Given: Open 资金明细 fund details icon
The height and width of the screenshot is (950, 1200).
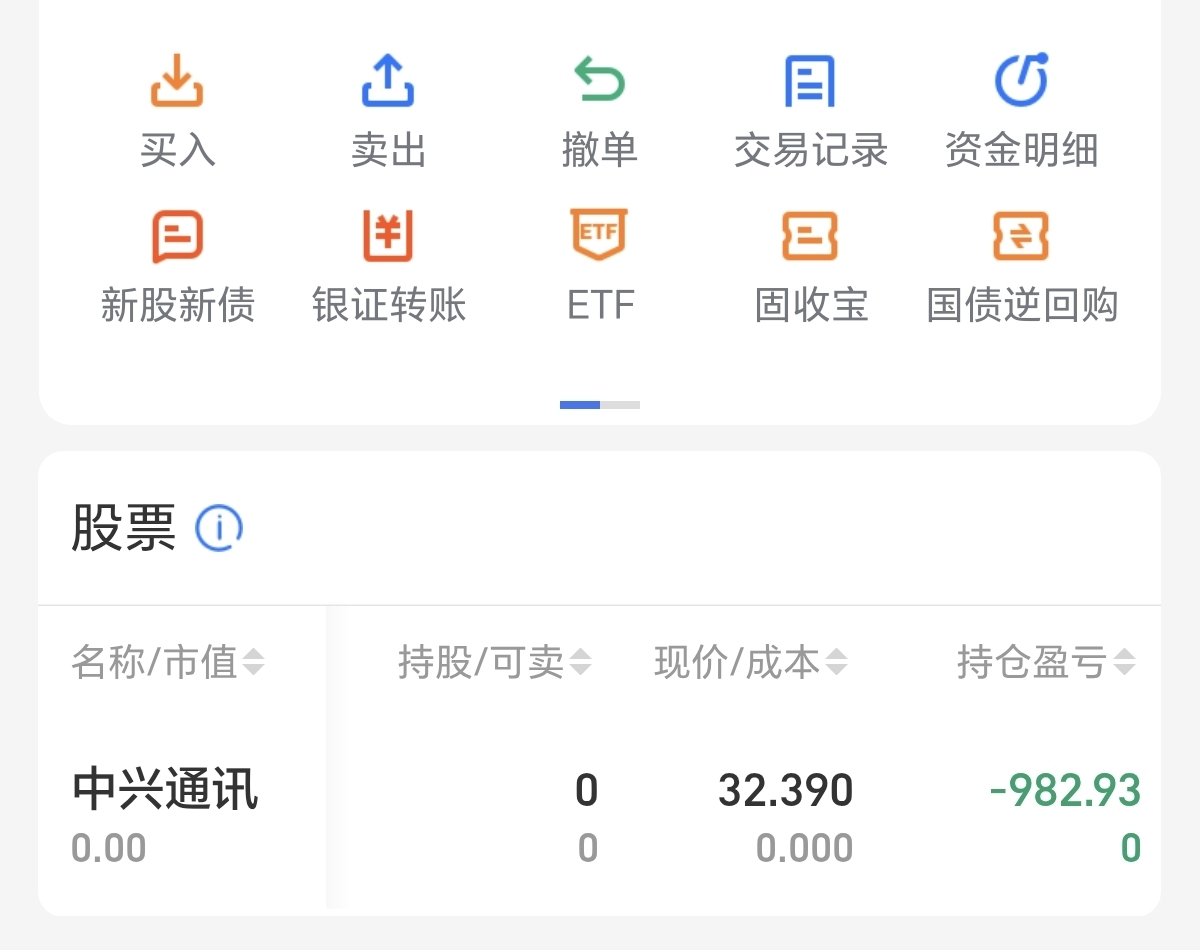Looking at the screenshot, I should (x=1021, y=79).
